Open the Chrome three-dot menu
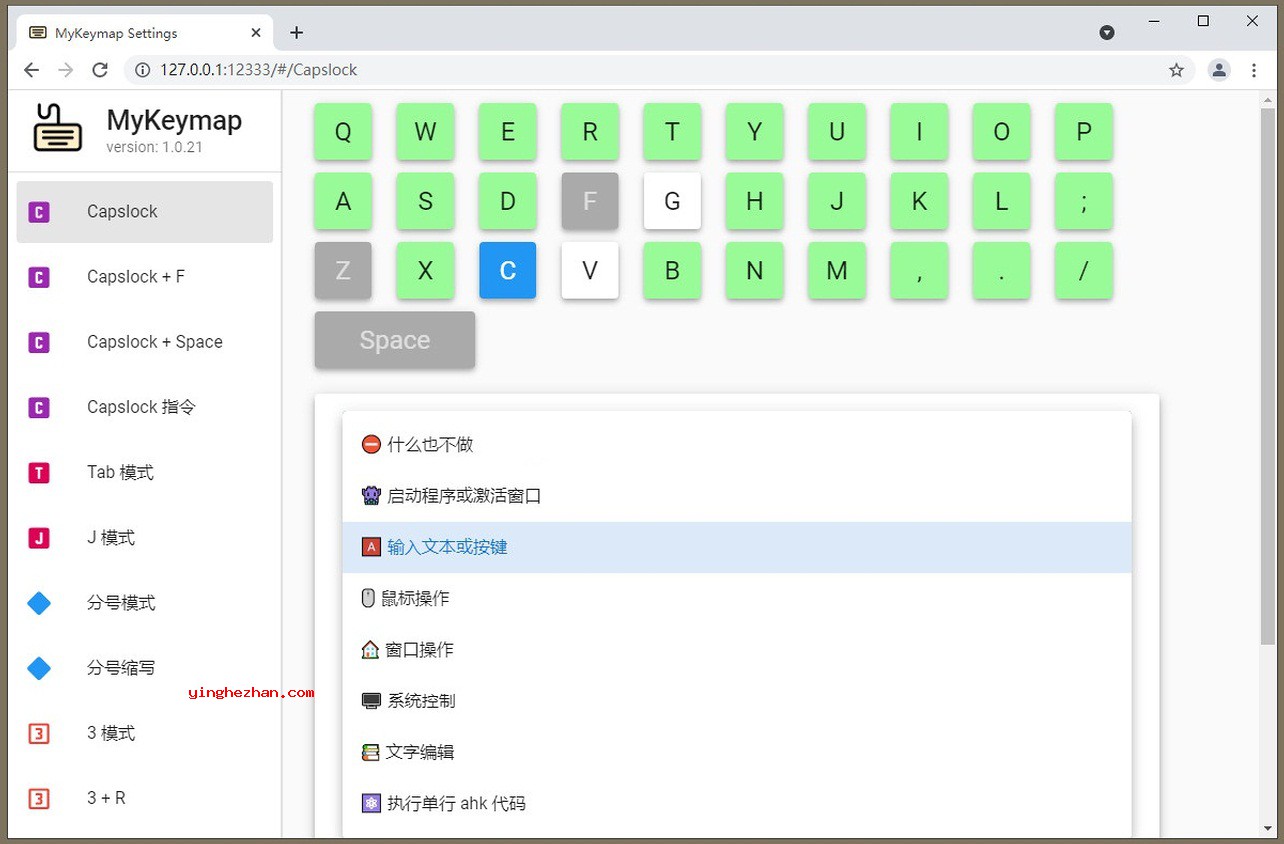 (x=1254, y=70)
